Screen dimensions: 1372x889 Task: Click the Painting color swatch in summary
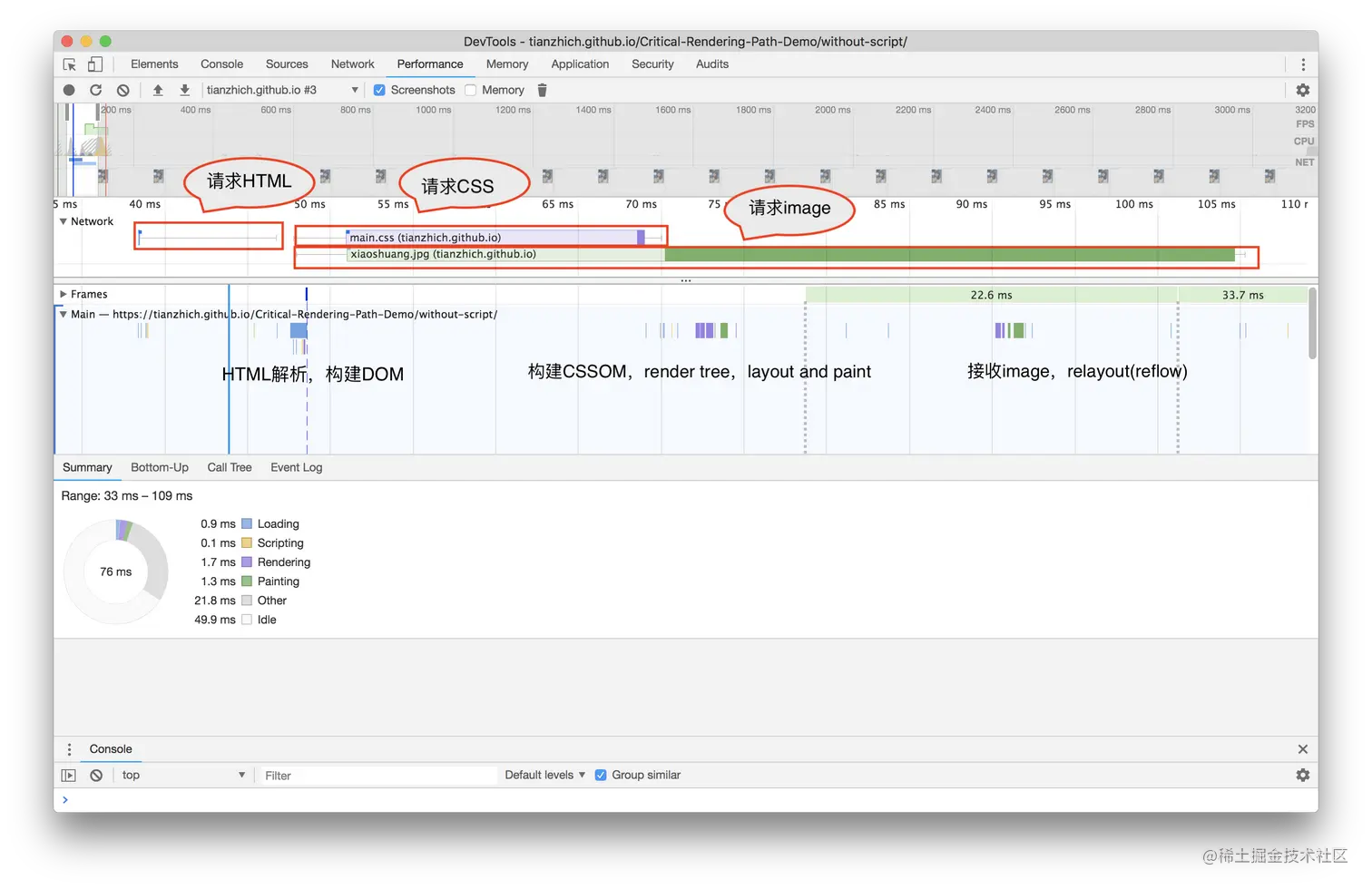[x=247, y=581]
